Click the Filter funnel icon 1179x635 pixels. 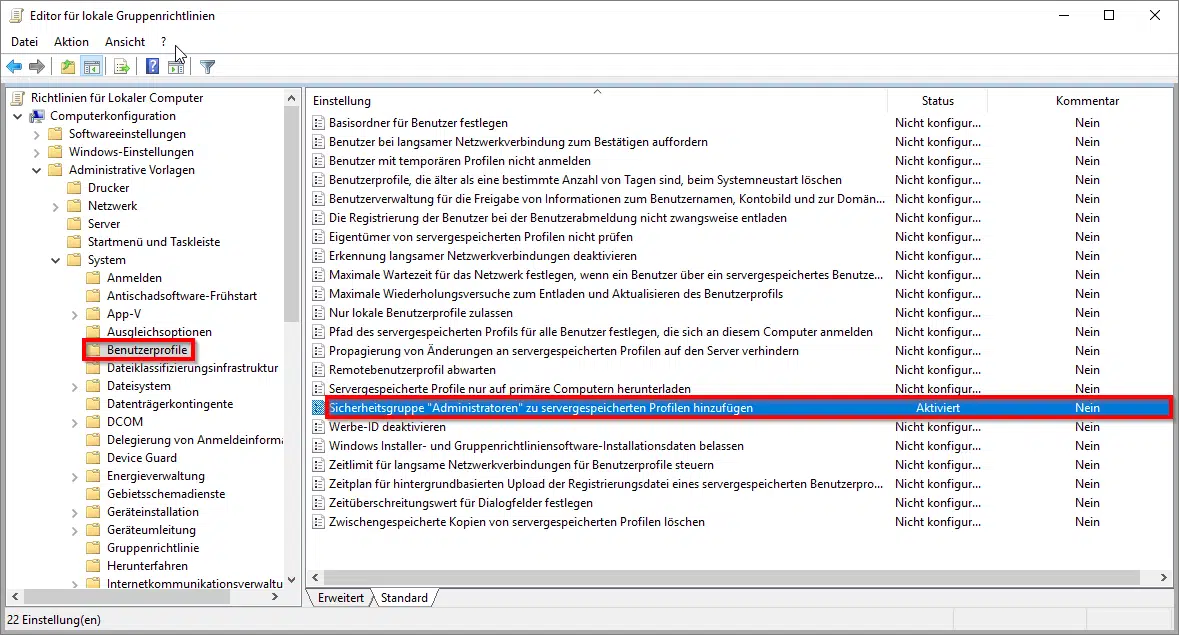click(207, 67)
